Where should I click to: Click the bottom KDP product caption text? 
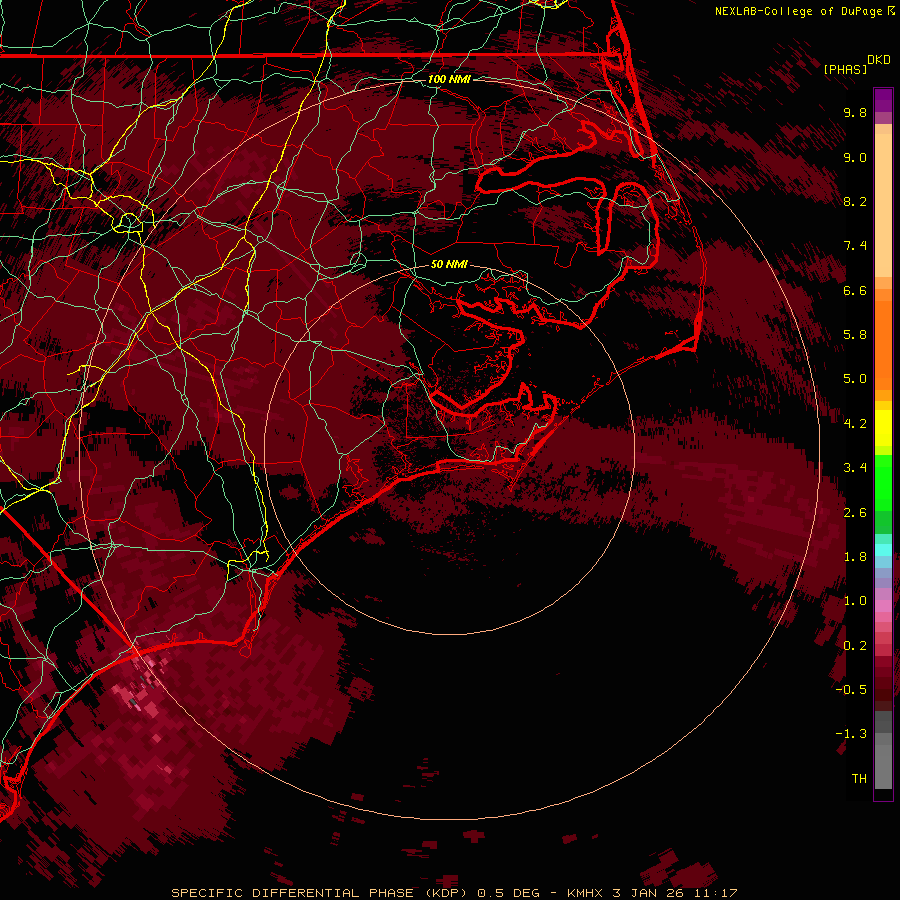455,893
